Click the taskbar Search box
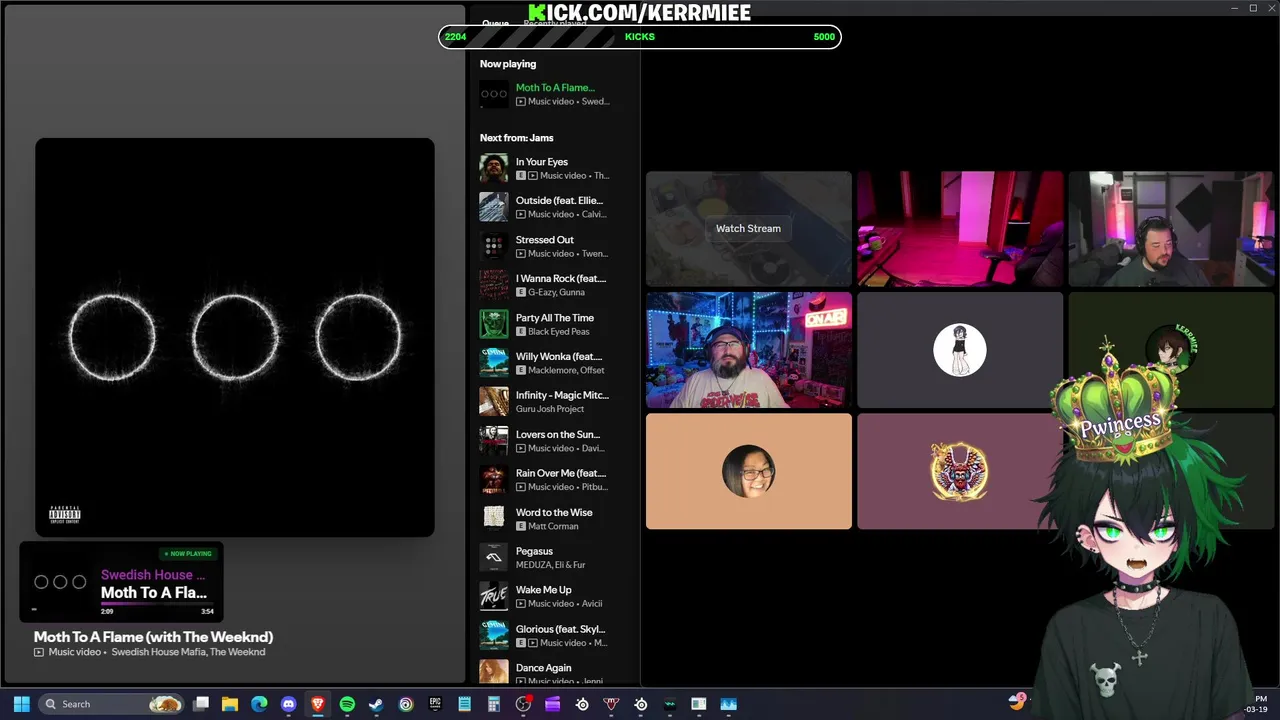Image resolution: width=1280 pixels, height=720 pixels. 112,704
